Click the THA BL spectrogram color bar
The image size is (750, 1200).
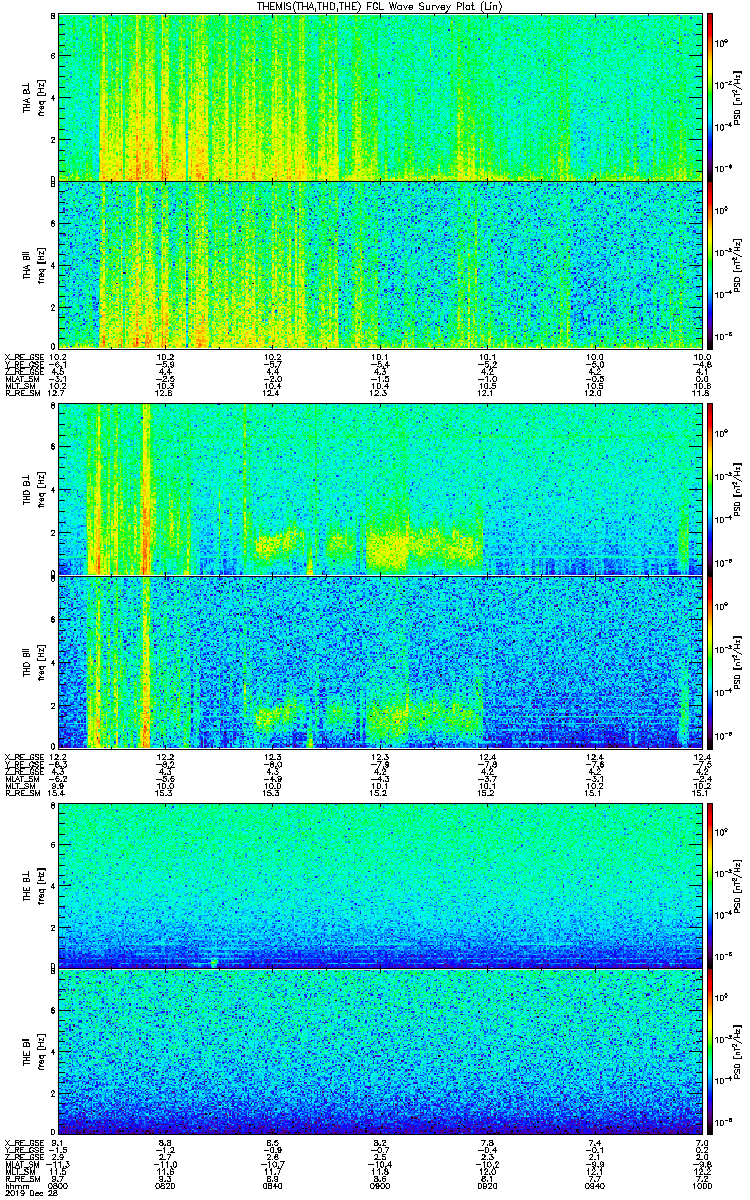pos(710,96)
